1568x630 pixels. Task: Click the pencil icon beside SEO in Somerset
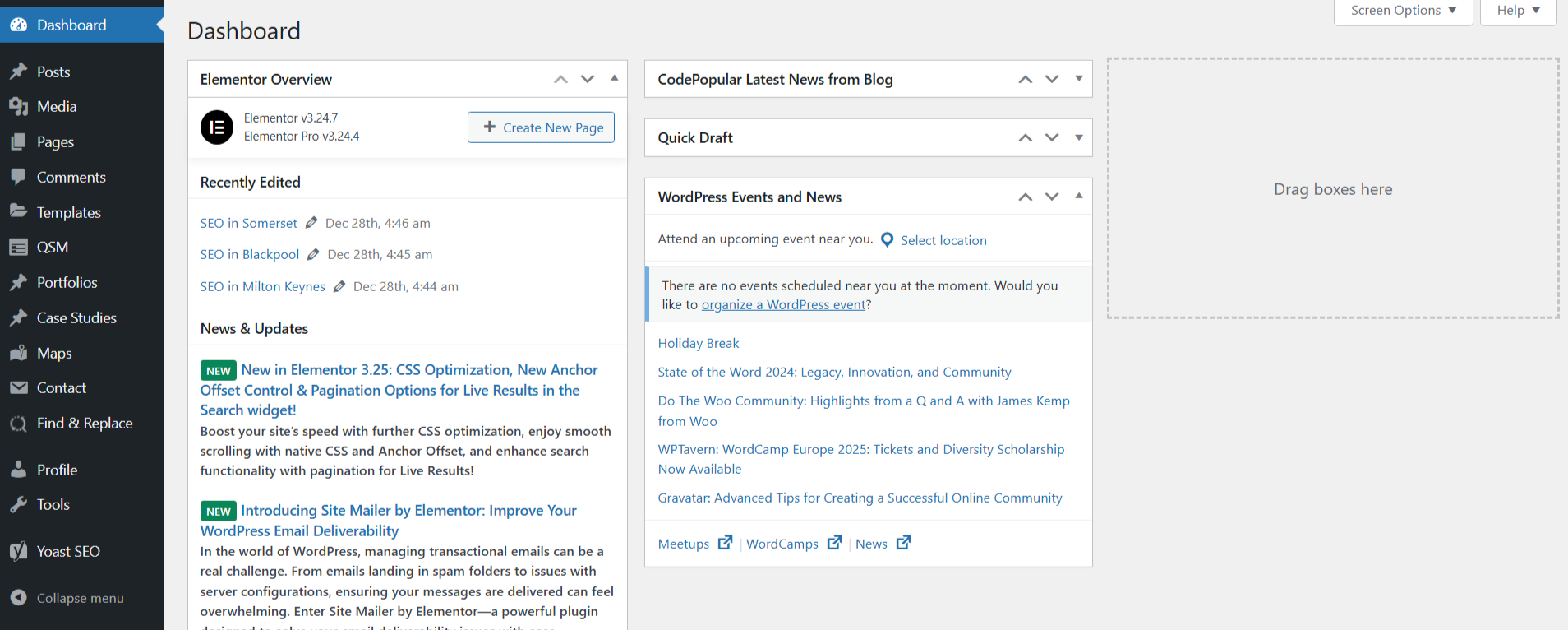point(311,223)
